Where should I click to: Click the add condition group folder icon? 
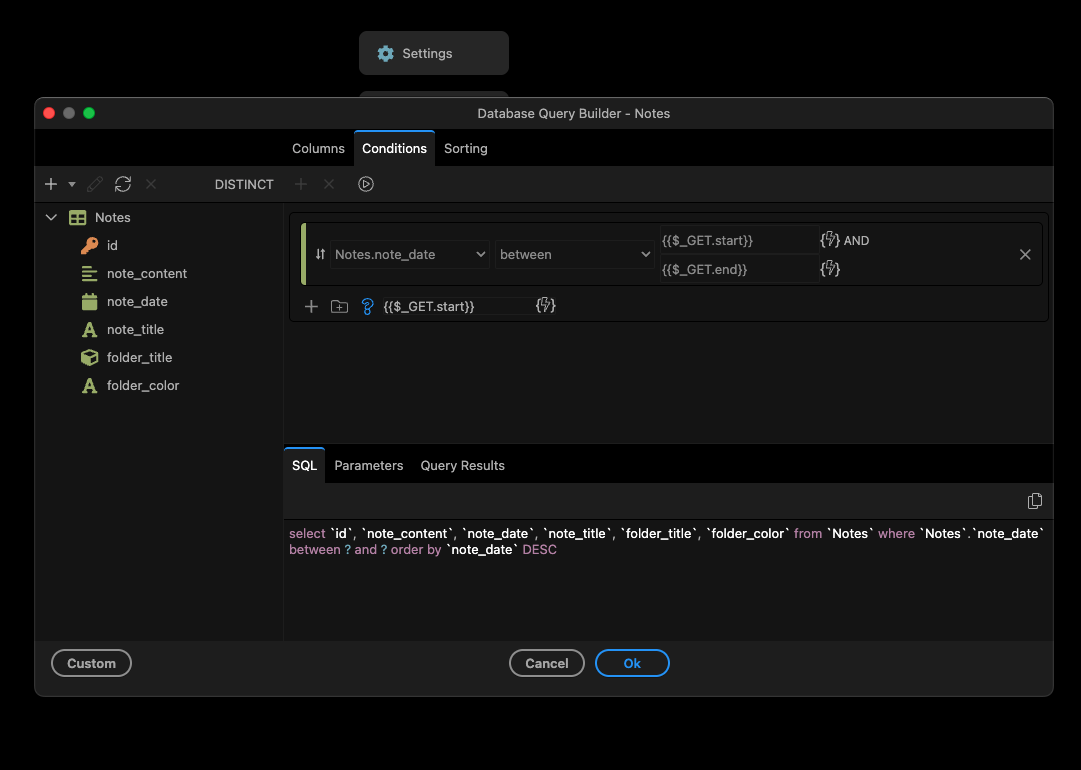[339, 307]
